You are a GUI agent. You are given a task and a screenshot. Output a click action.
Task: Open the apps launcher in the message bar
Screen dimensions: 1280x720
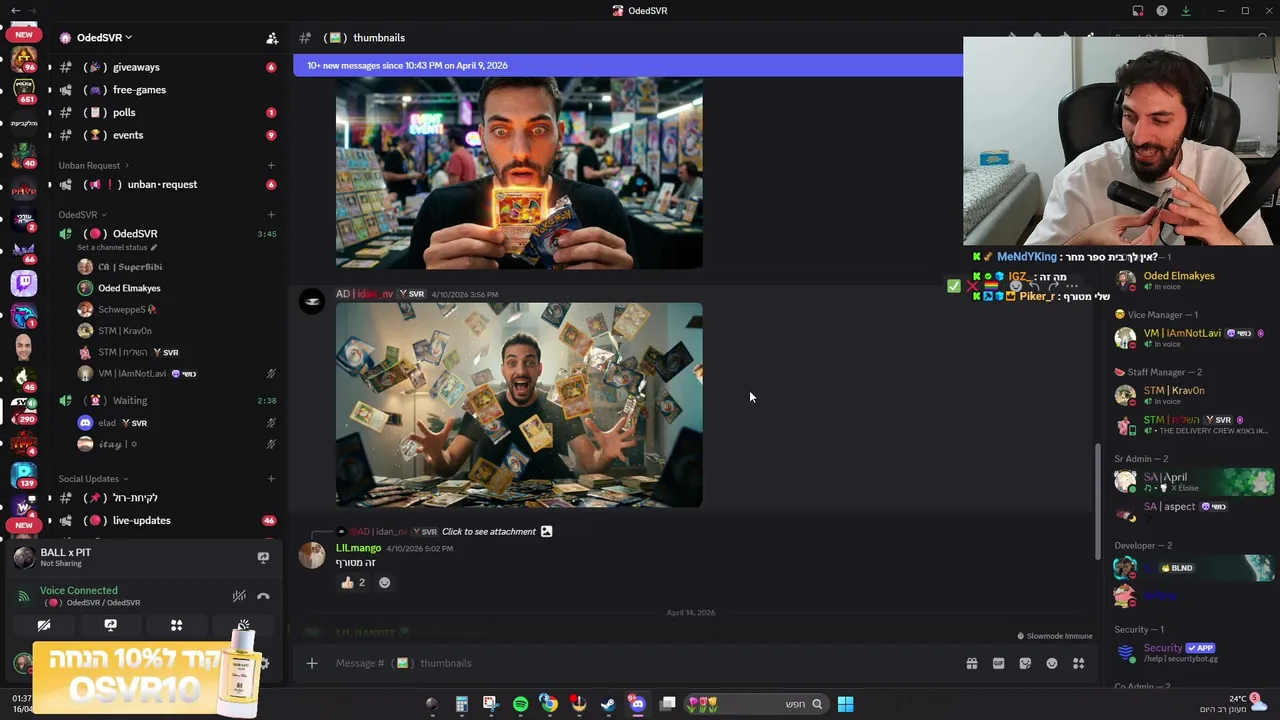[x=1078, y=663]
